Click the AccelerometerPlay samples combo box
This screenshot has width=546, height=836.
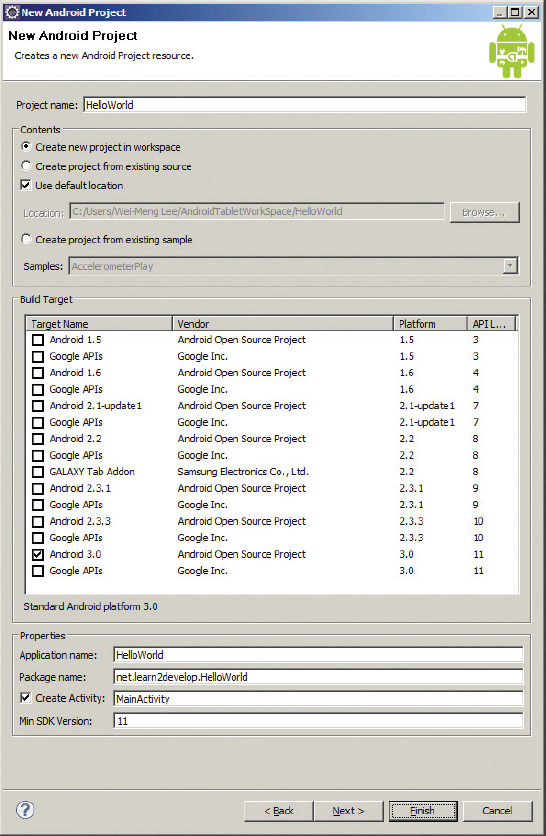[x=293, y=266]
